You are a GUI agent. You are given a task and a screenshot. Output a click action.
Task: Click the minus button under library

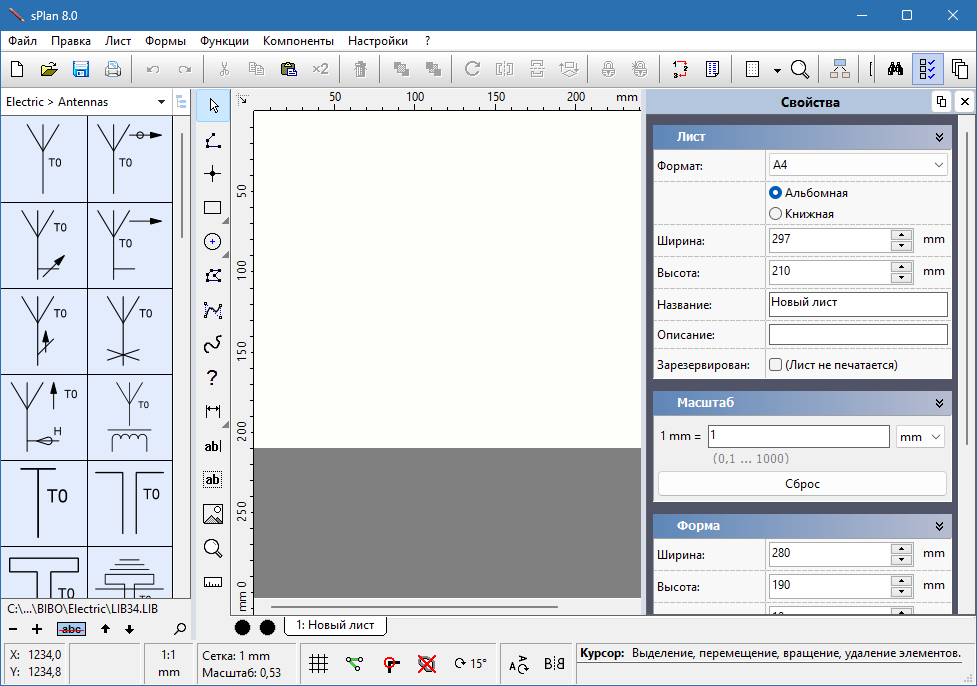[13, 629]
